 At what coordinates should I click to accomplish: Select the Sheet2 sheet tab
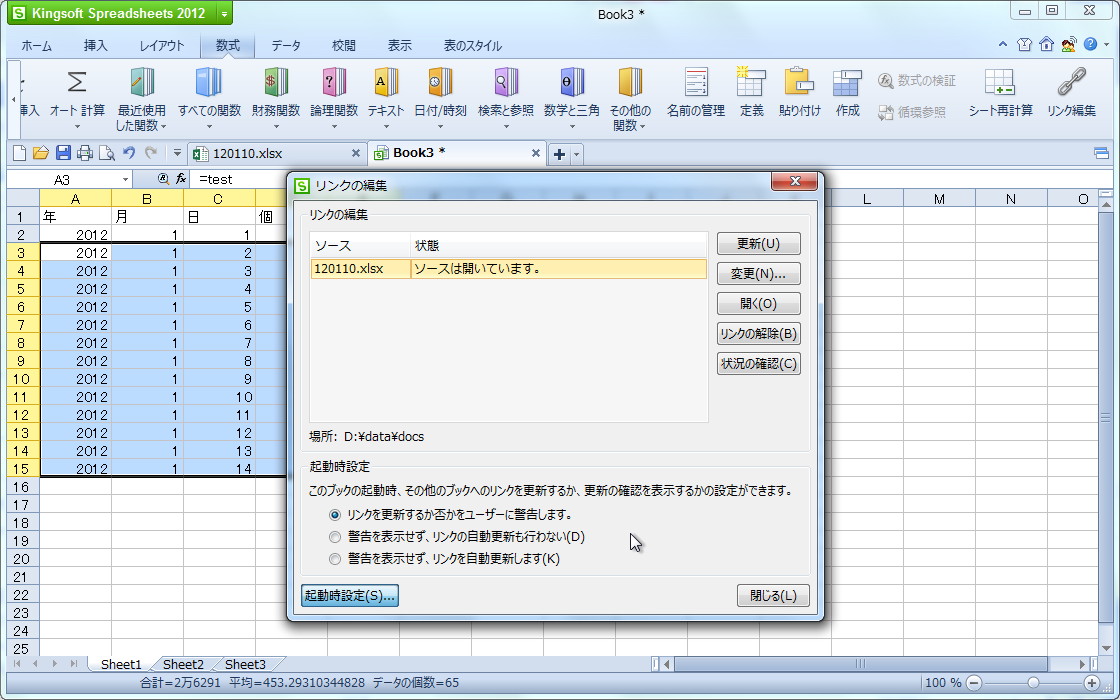[x=183, y=664]
